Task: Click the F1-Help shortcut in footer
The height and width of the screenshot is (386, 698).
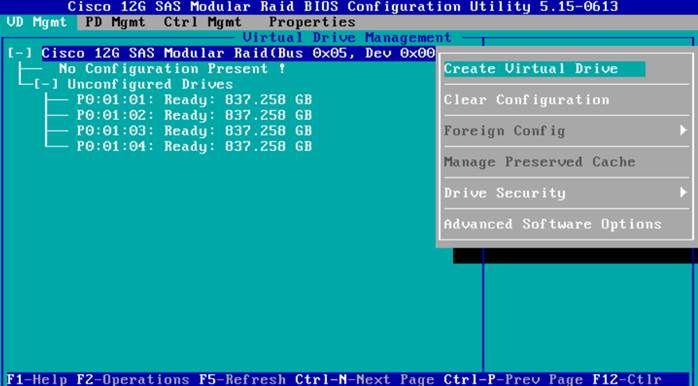Action: click(37, 380)
